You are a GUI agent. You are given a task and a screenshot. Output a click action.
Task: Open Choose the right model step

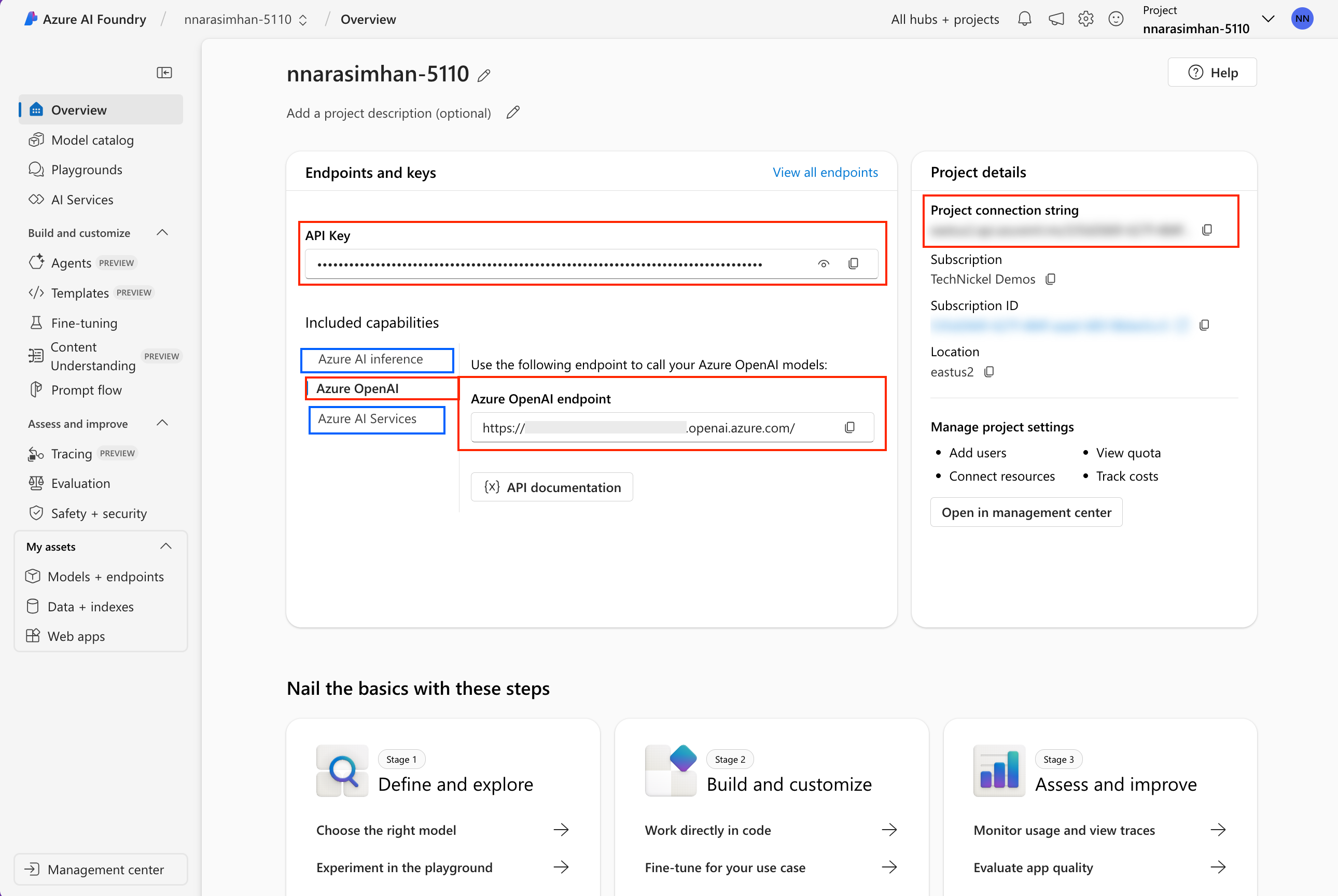point(442,830)
